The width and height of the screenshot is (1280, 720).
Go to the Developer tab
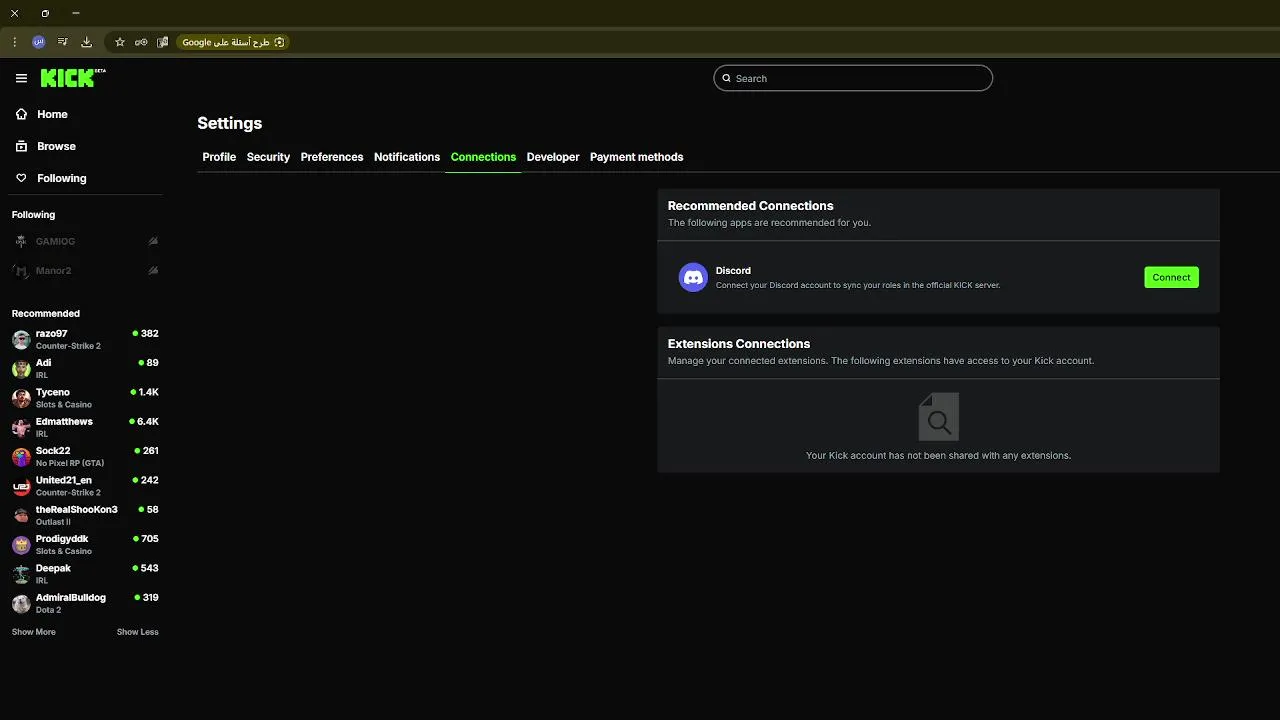tap(553, 157)
